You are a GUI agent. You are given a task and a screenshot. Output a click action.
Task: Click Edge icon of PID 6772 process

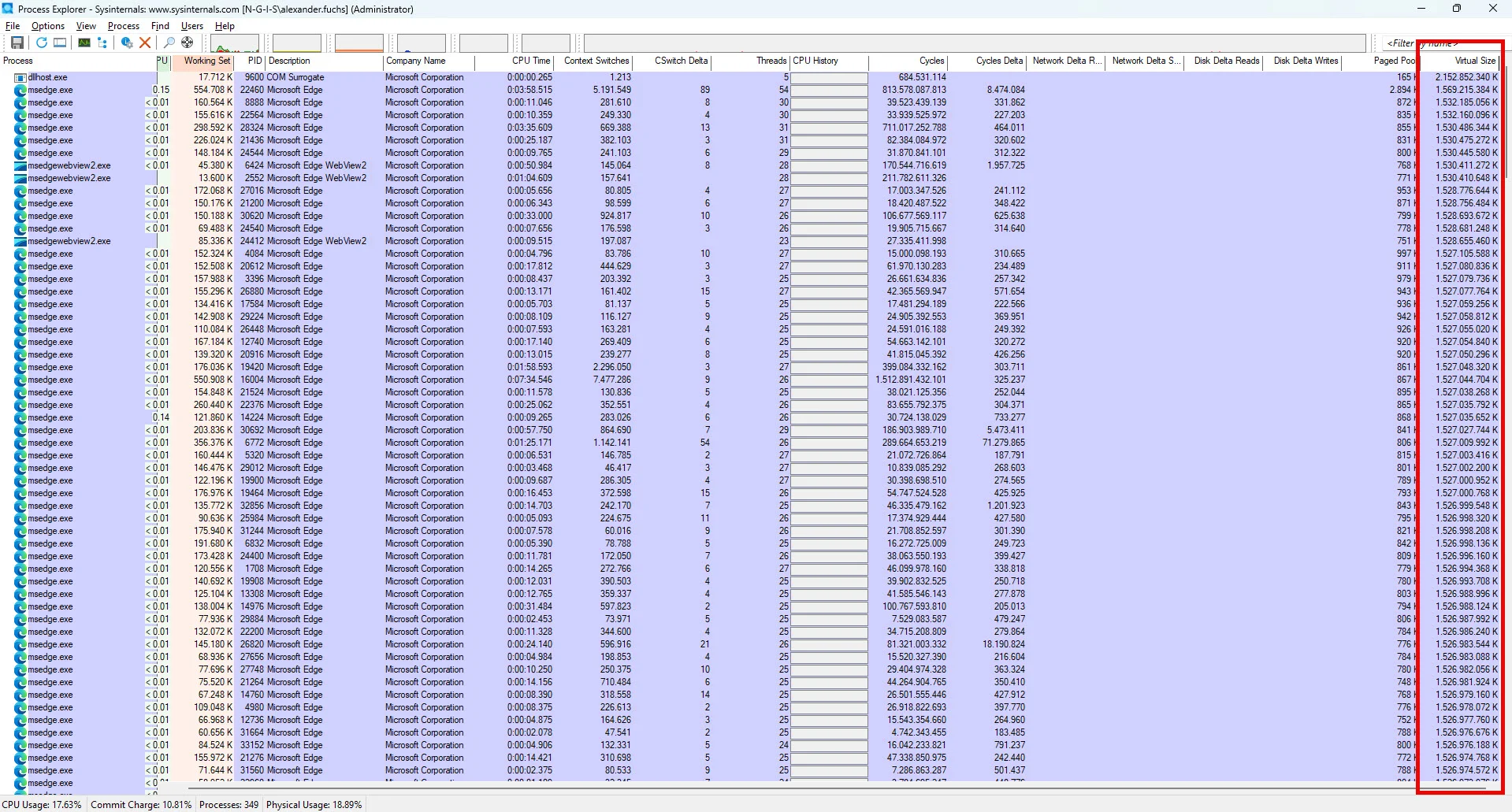tap(20, 443)
